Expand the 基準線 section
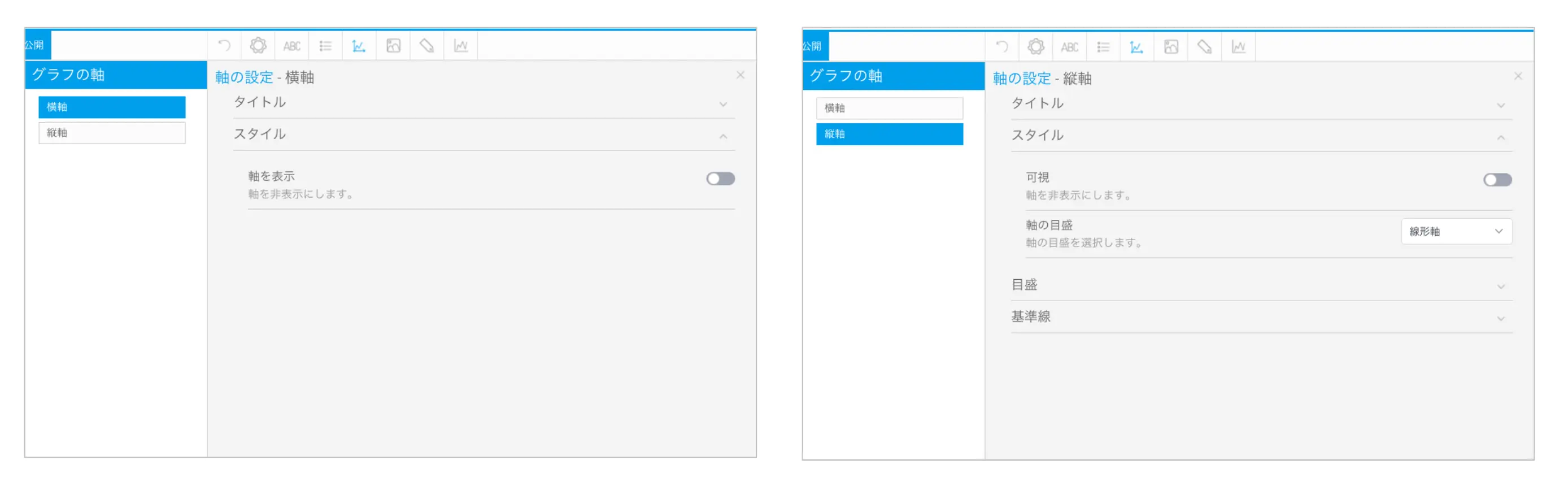This screenshot has height=486, width=1568. click(1261, 316)
